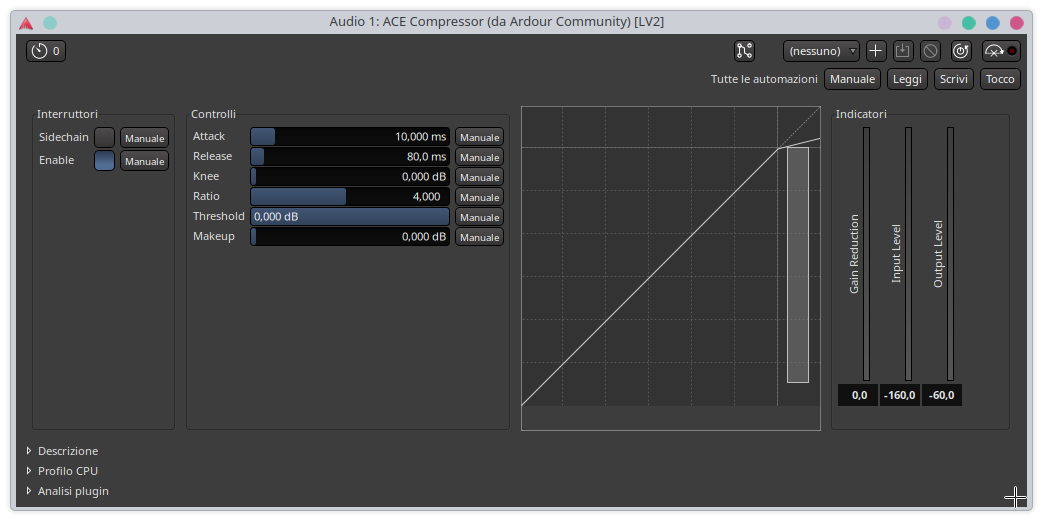Set all automation to Tocco

click(1000, 79)
